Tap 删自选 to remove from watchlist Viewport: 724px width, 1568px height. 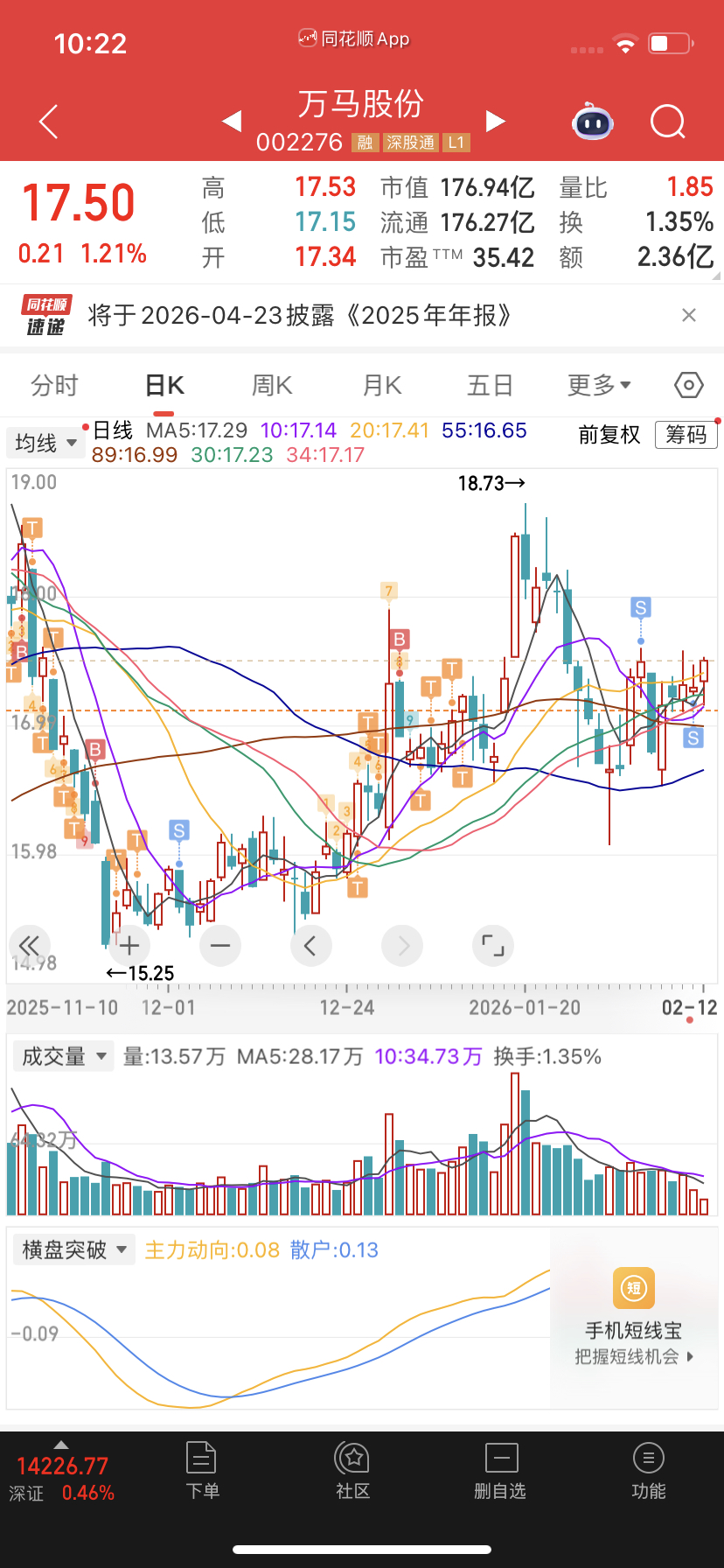(x=500, y=1471)
